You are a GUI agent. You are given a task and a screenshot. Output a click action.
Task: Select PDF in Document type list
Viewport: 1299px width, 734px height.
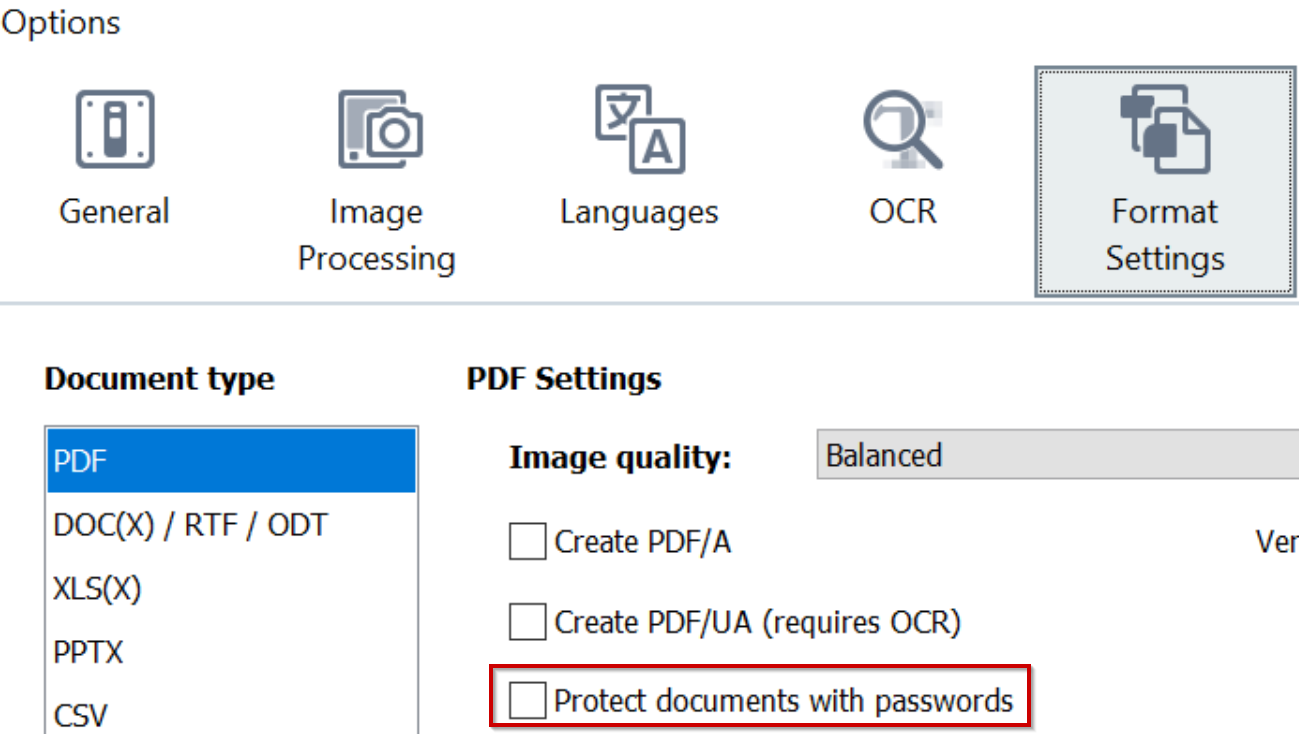[x=232, y=461]
